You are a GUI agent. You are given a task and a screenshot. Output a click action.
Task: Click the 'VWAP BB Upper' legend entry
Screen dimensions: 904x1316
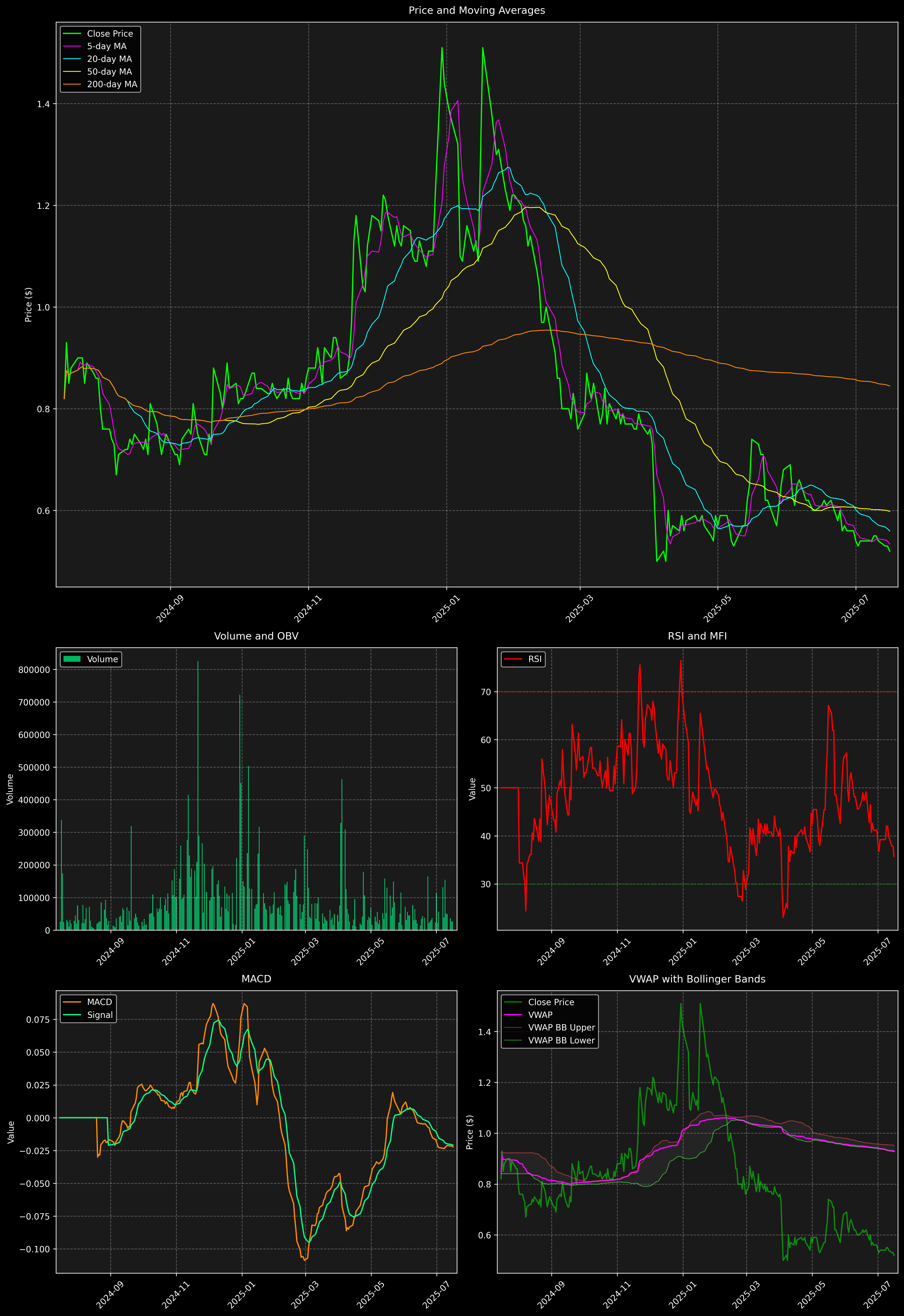(549, 1028)
